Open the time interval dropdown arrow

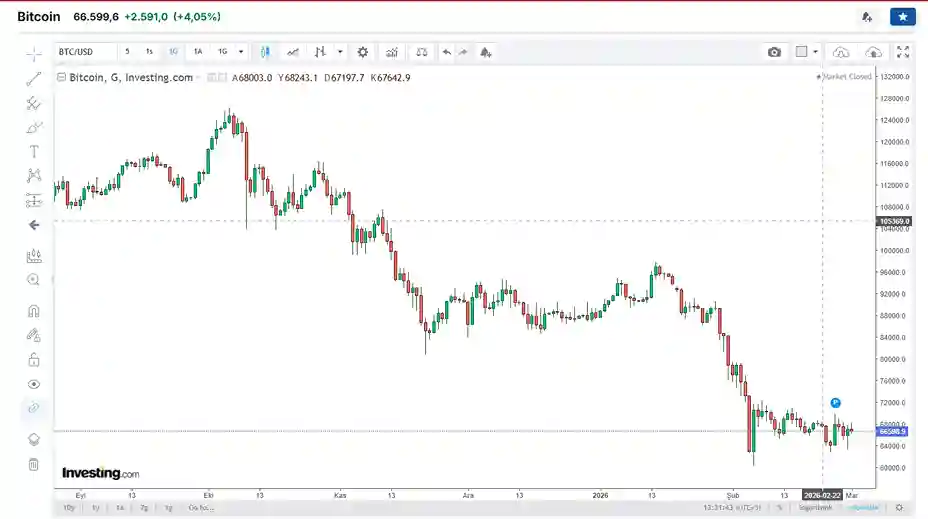pyautogui.click(x=241, y=52)
